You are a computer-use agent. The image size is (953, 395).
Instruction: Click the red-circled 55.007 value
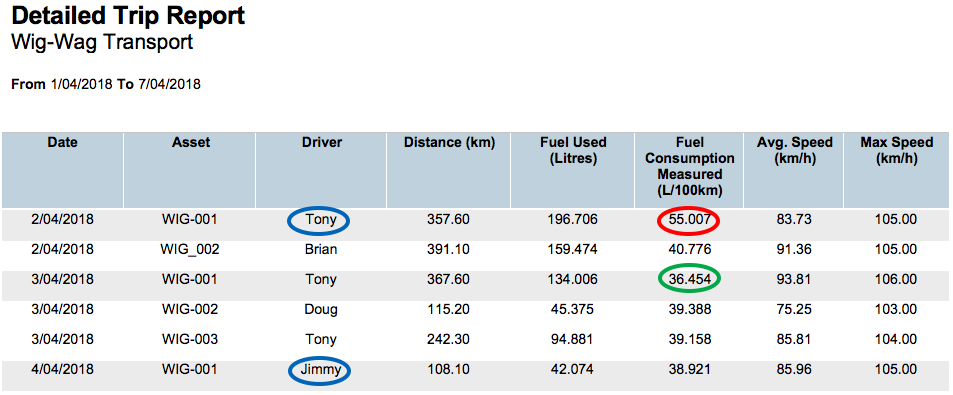coord(689,219)
